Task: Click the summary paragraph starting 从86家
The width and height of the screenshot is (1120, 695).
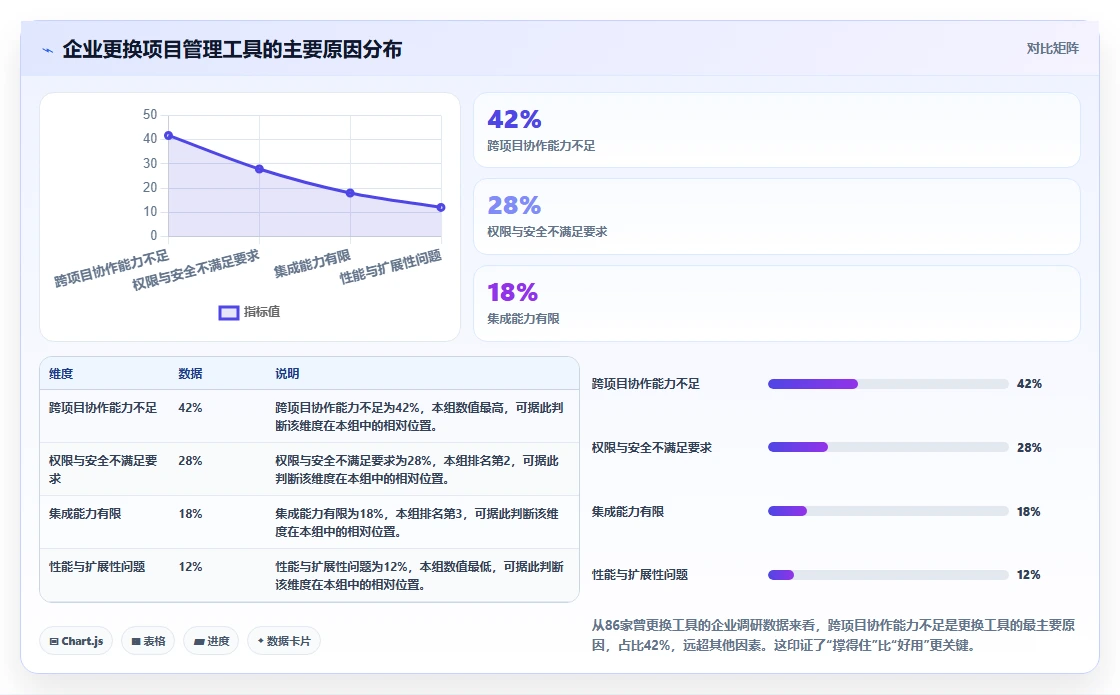Action: (x=833, y=635)
